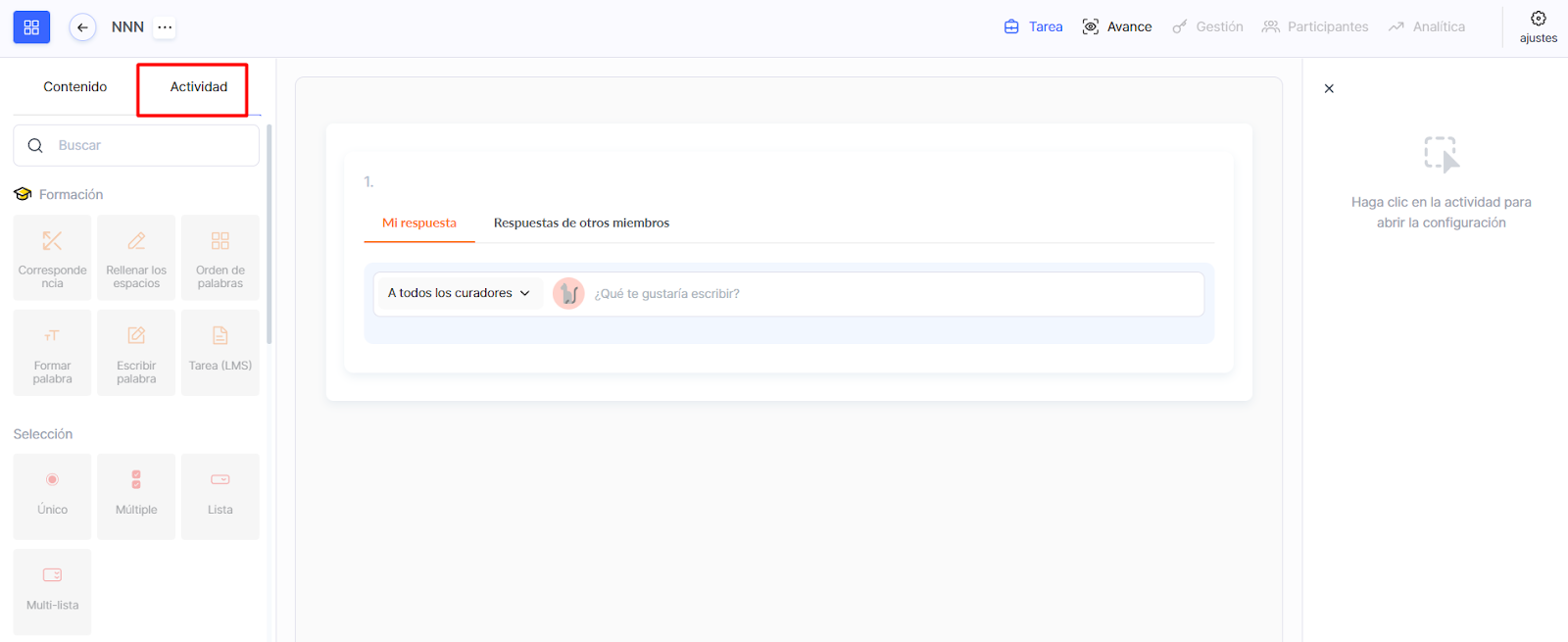The width and height of the screenshot is (1568, 642).
Task: Add a Lista dropdown activity
Action: (220, 495)
